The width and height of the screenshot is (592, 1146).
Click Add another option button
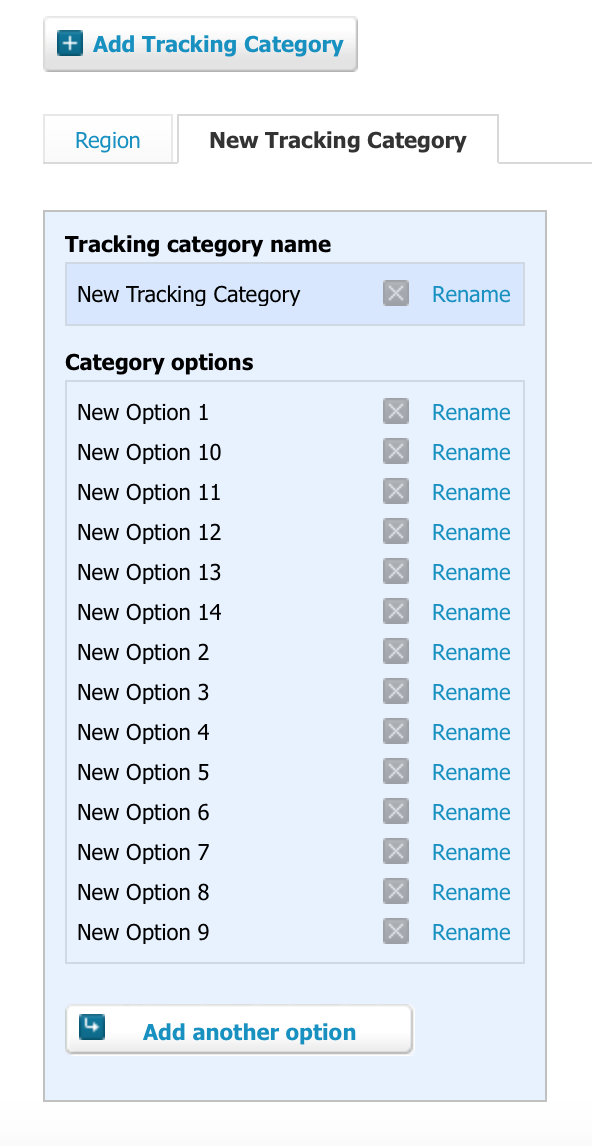pyautogui.click(x=239, y=1030)
